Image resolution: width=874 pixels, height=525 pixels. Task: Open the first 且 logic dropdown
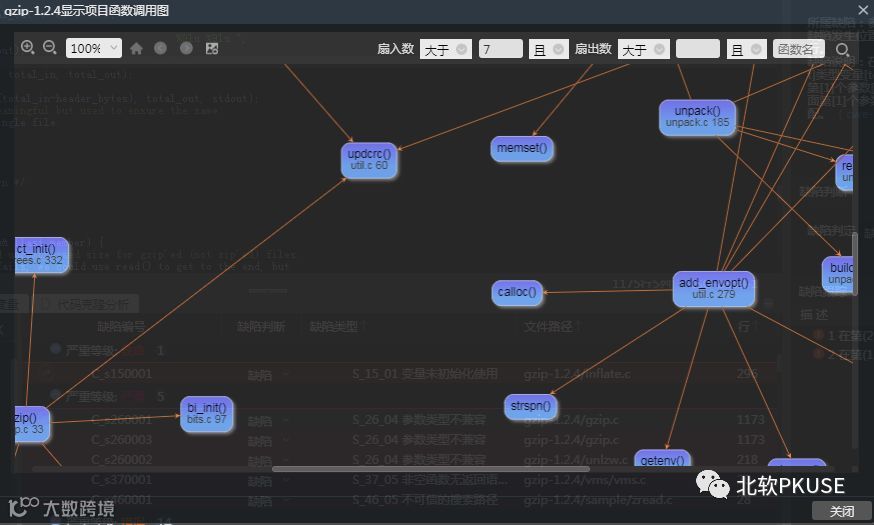[548, 49]
